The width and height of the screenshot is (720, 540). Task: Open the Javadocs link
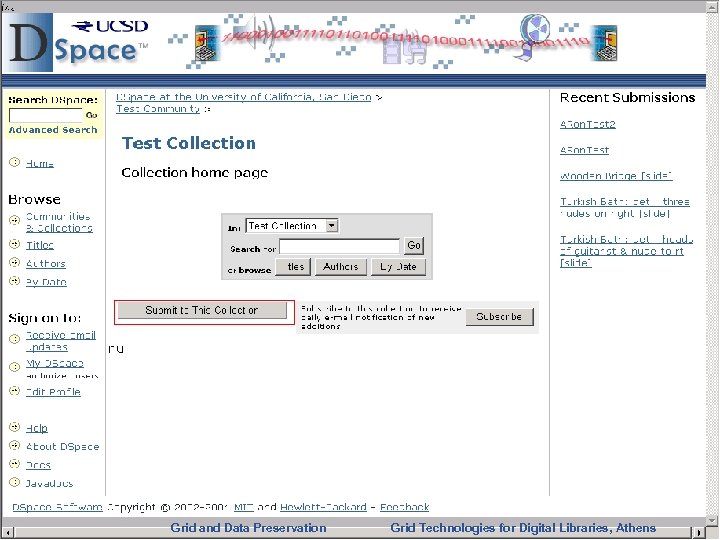[49, 483]
